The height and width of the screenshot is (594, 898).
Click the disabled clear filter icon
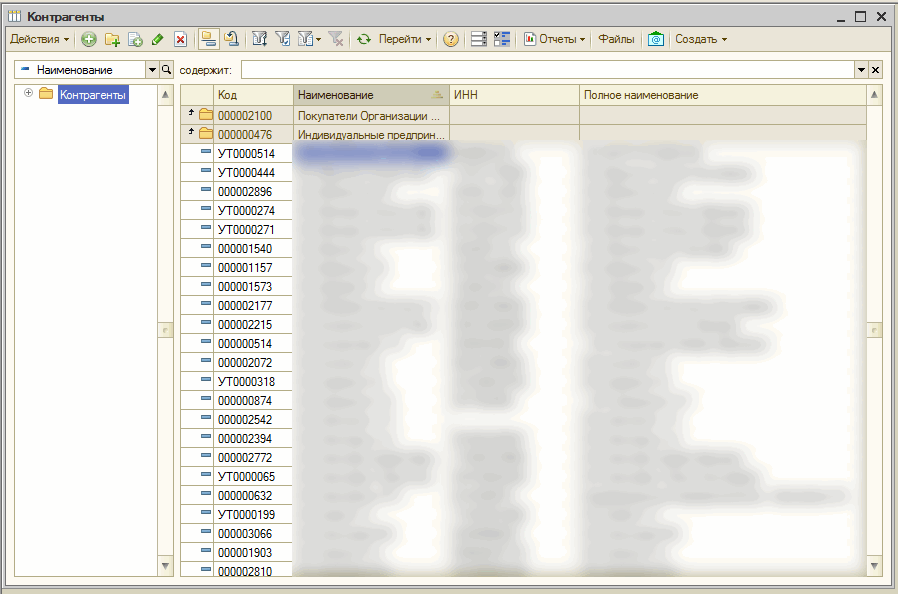336,40
